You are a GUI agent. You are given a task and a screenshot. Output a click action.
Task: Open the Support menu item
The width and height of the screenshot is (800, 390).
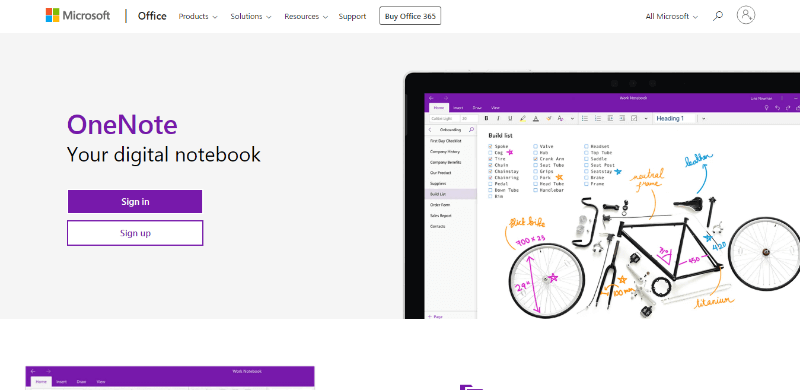click(352, 16)
